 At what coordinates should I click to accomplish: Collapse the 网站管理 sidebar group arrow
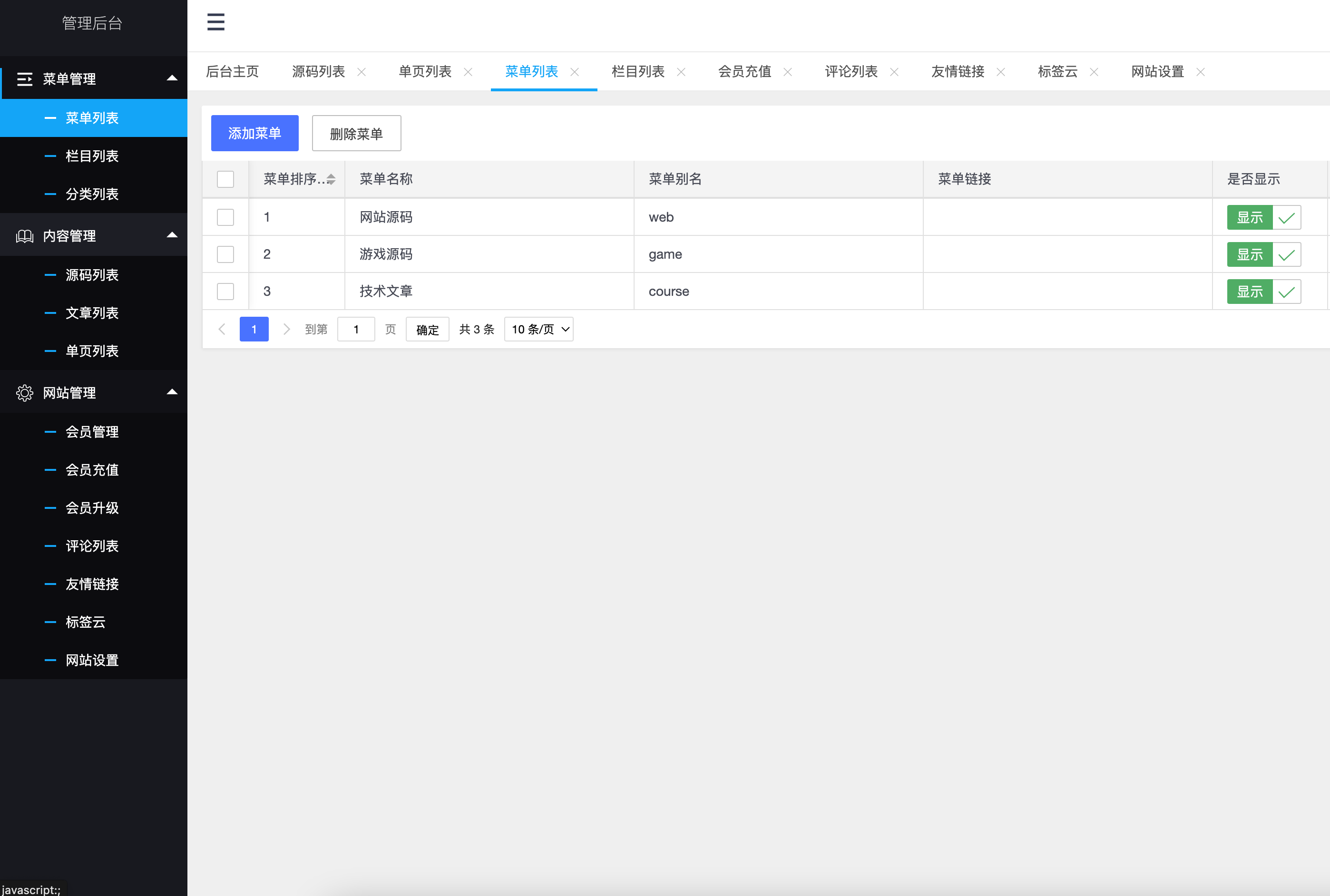point(172,392)
